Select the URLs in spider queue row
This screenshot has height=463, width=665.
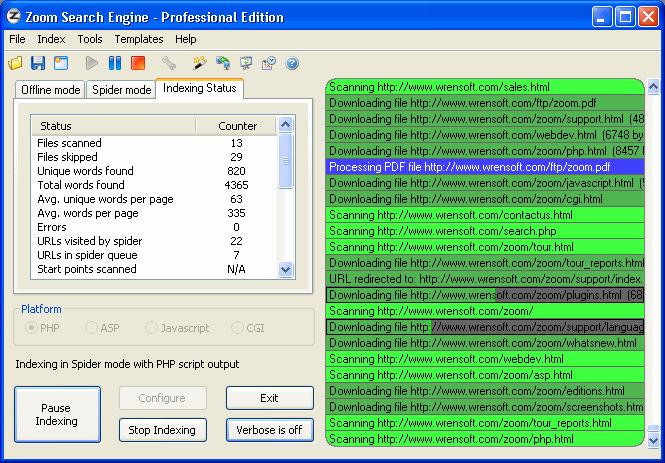pos(155,255)
